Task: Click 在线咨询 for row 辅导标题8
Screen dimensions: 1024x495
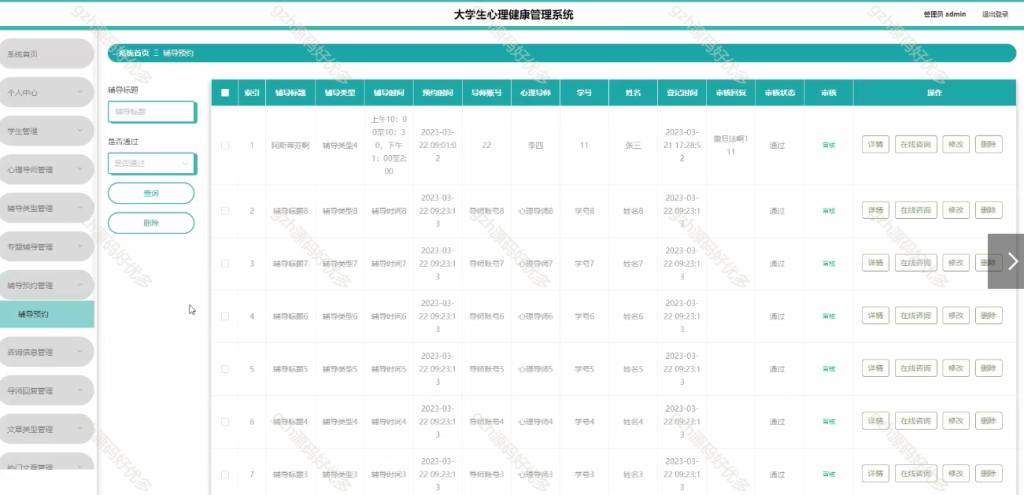Action: tap(916, 210)
